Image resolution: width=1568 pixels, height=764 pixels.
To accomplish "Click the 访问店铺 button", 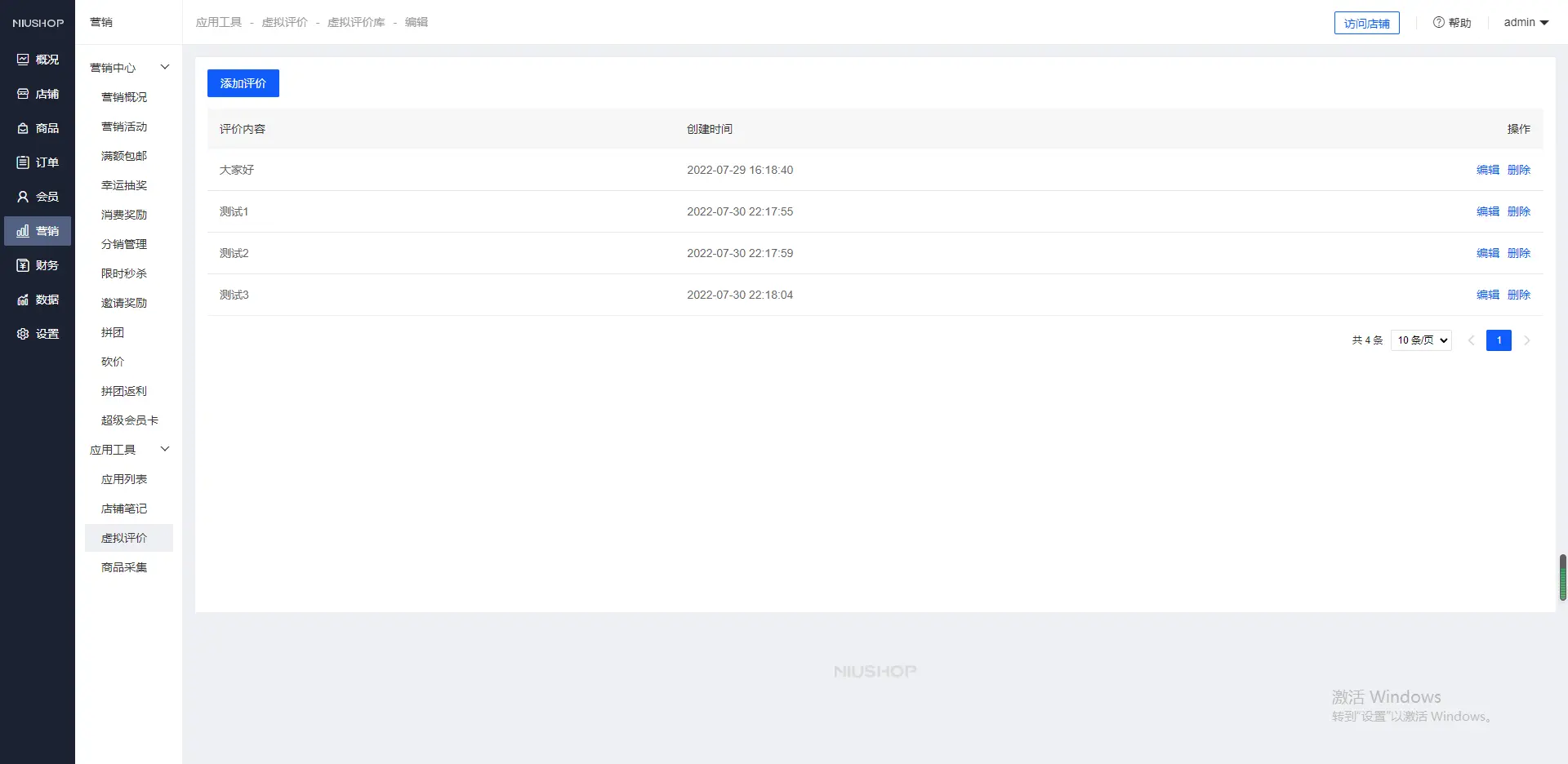I will [x=1366, y=24].
